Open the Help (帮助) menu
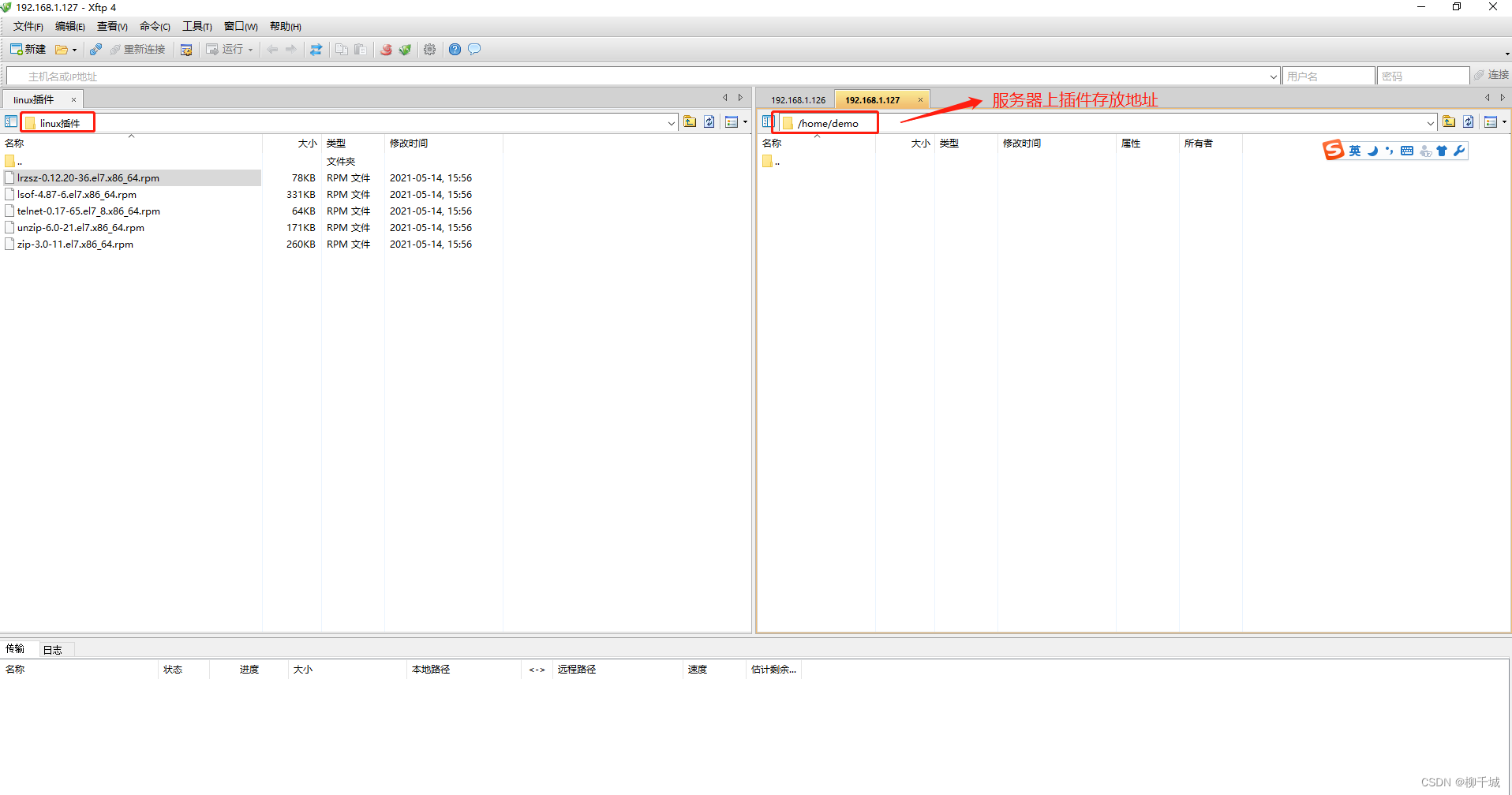Screen dimensions: 1512x795 [x=286, y=27]
